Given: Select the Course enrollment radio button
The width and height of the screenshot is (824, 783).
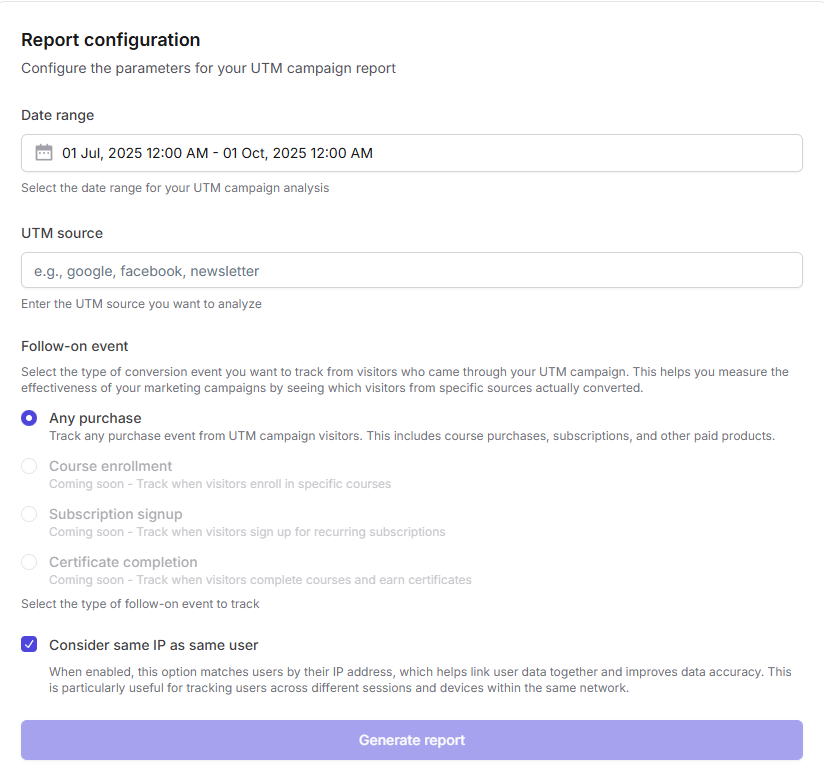Looking at the screenshot, I should tap(29, 466).
